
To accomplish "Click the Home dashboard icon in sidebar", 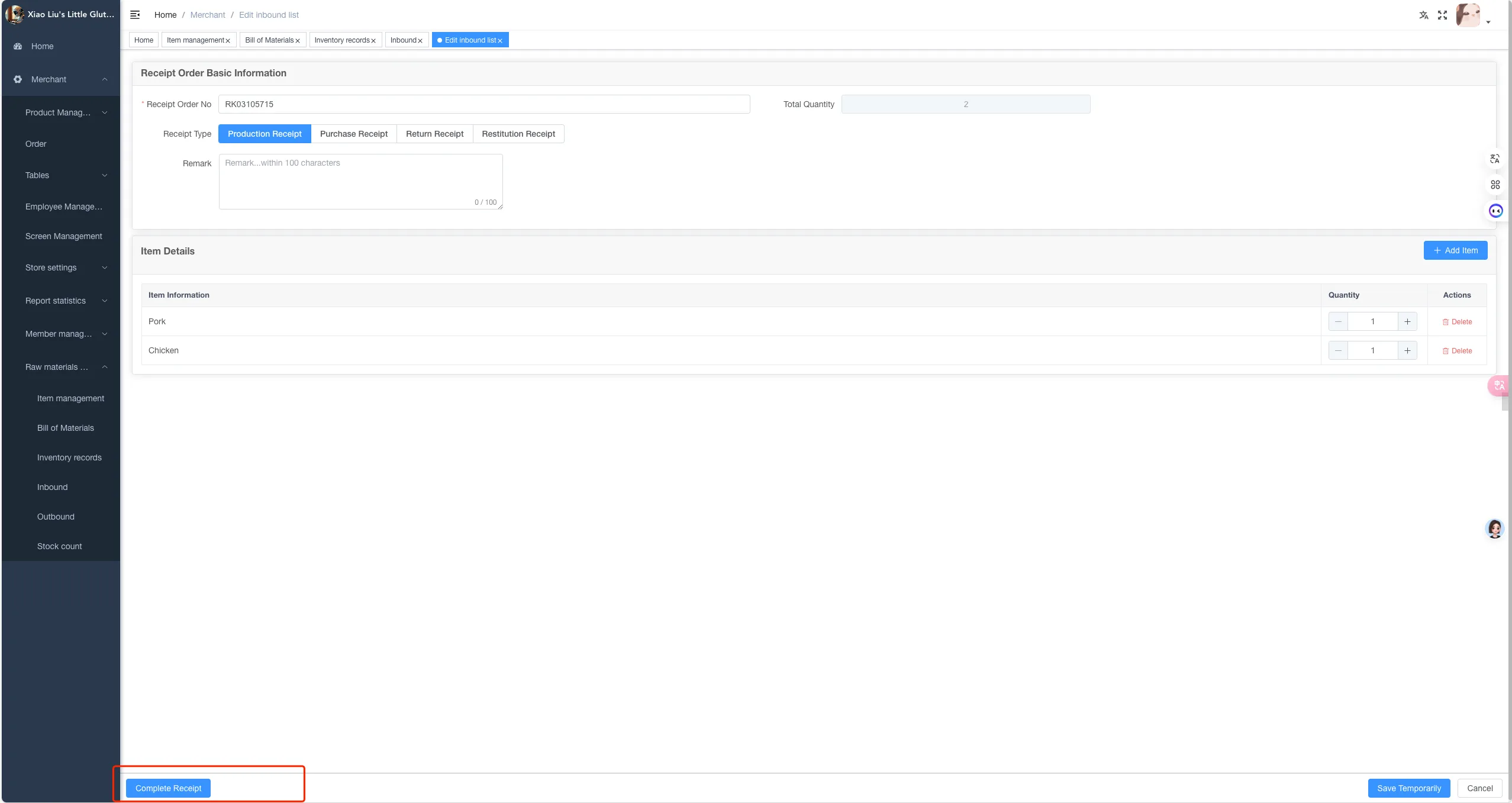I will [x=18, y=46].
